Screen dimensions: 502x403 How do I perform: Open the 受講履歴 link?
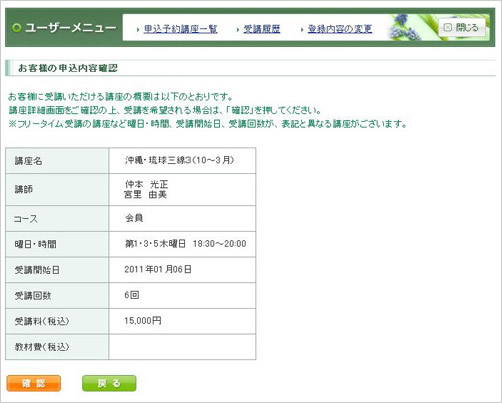[262, 29]
